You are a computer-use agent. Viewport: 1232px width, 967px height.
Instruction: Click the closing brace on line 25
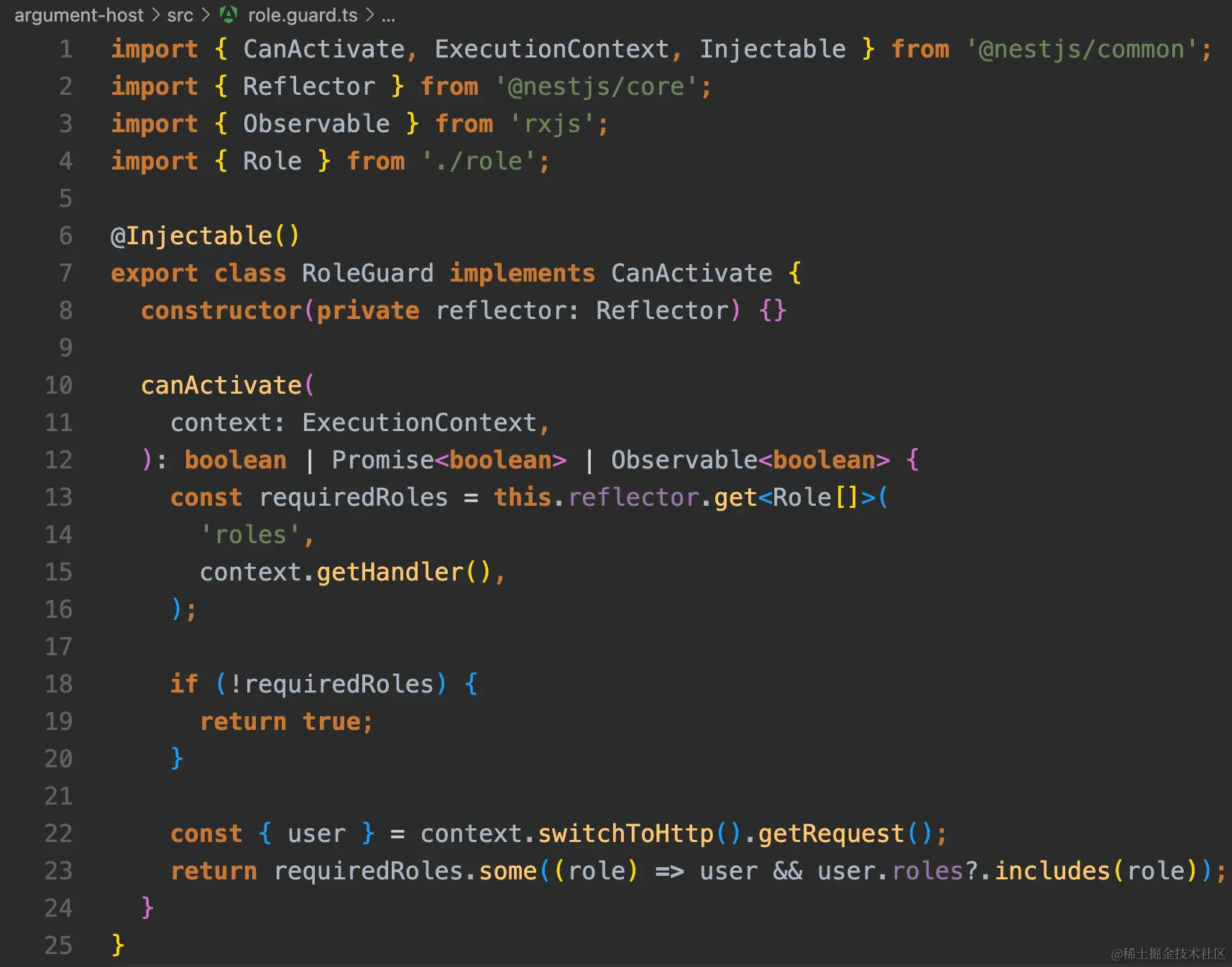tap(118, 945)
